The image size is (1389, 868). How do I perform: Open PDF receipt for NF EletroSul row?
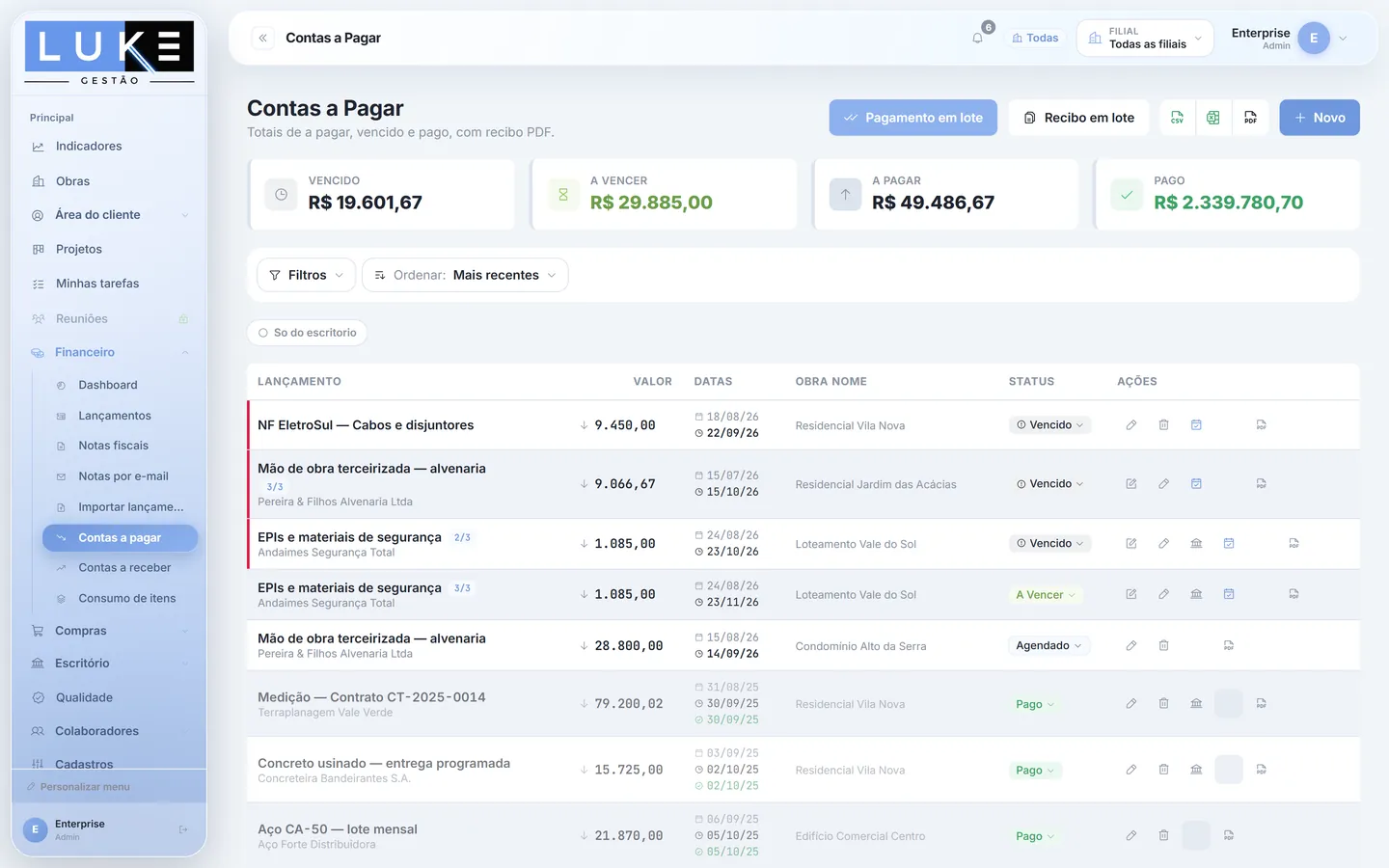click(x=1261, y=425)
